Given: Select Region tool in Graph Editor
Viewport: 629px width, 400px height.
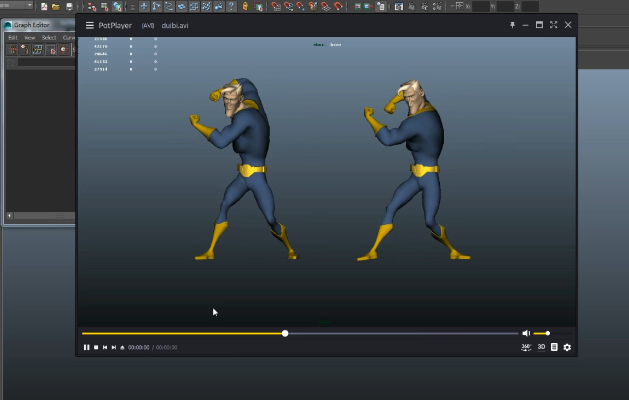Looking at the screenshot, I should coord(51,50).
